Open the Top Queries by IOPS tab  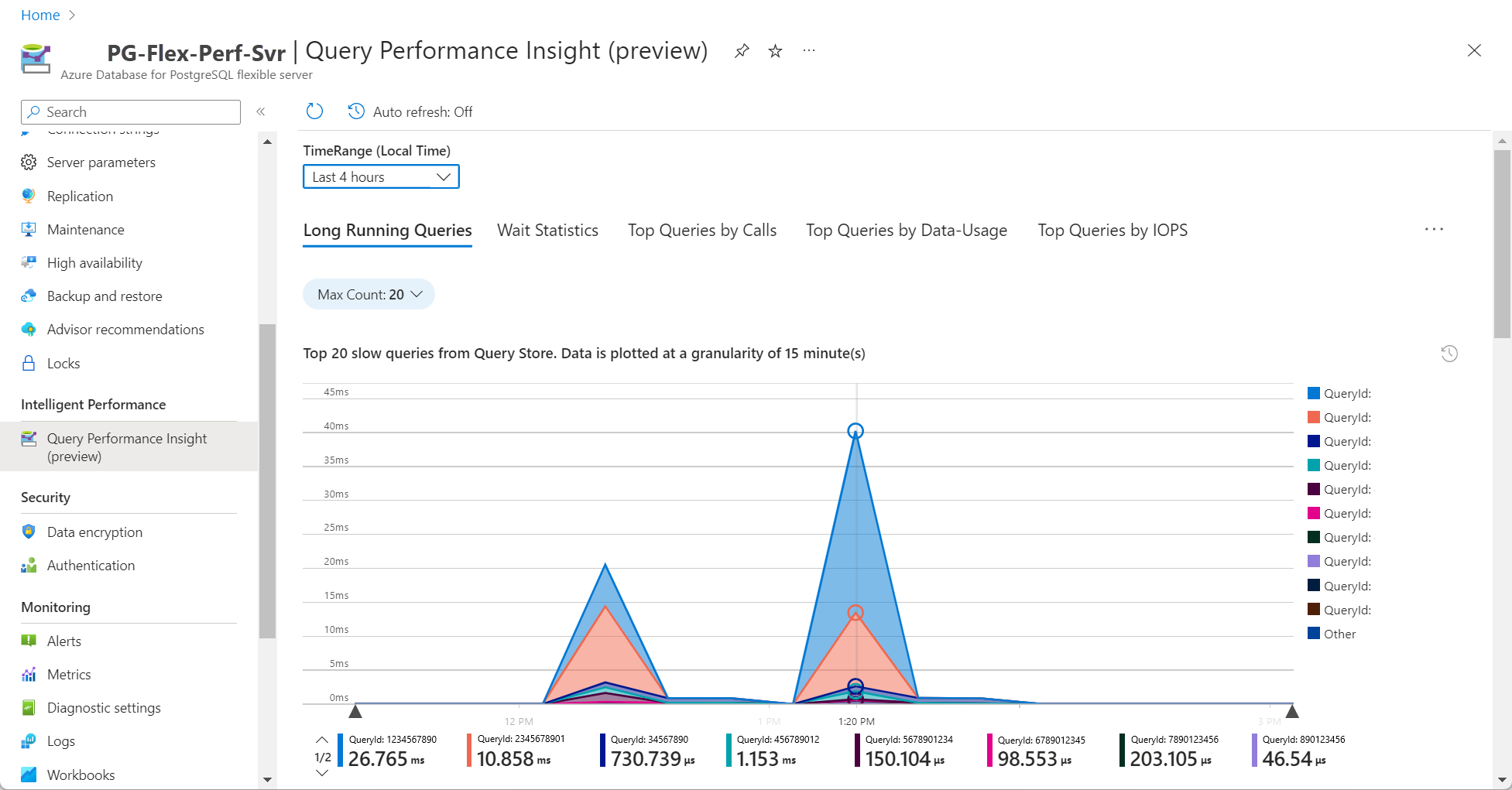1112,231
